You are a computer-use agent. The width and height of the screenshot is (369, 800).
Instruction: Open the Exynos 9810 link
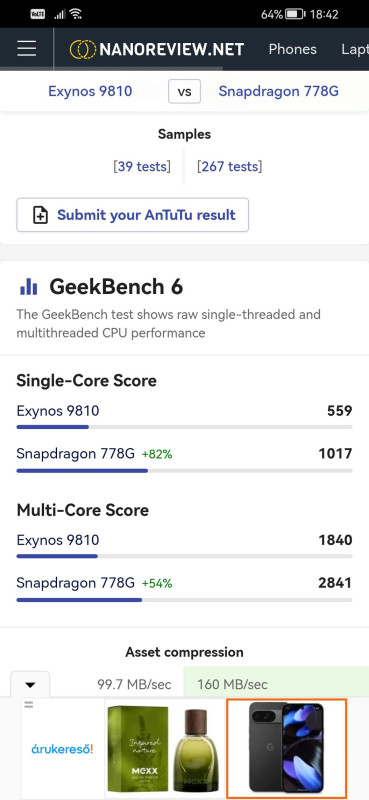90,91
